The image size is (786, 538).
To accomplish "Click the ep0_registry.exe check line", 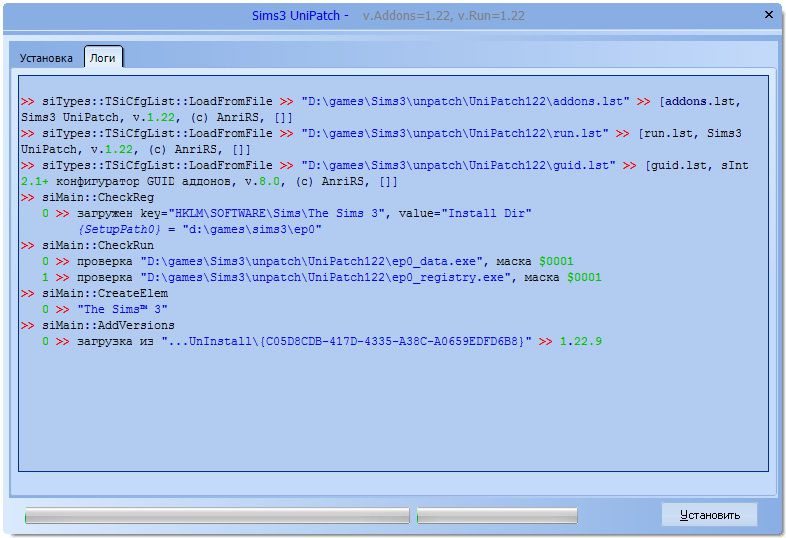I will coord(322,277).
